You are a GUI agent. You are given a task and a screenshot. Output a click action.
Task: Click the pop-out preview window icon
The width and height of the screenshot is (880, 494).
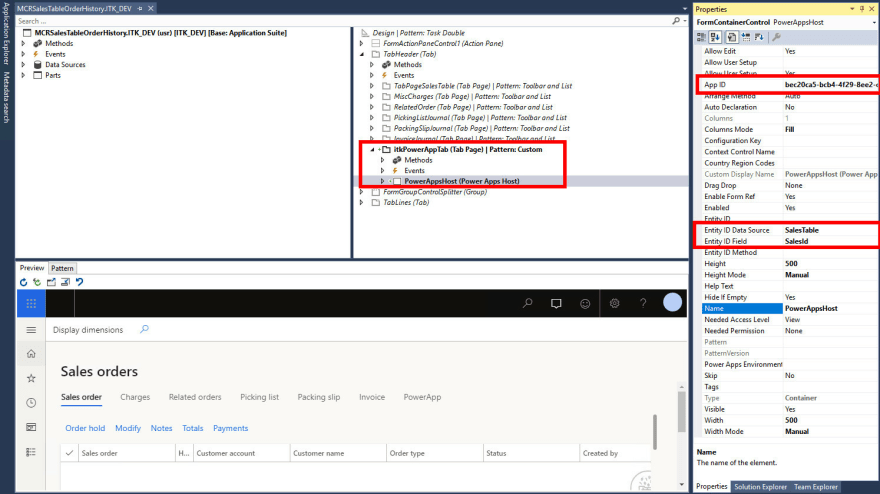(x=51, y=282)
